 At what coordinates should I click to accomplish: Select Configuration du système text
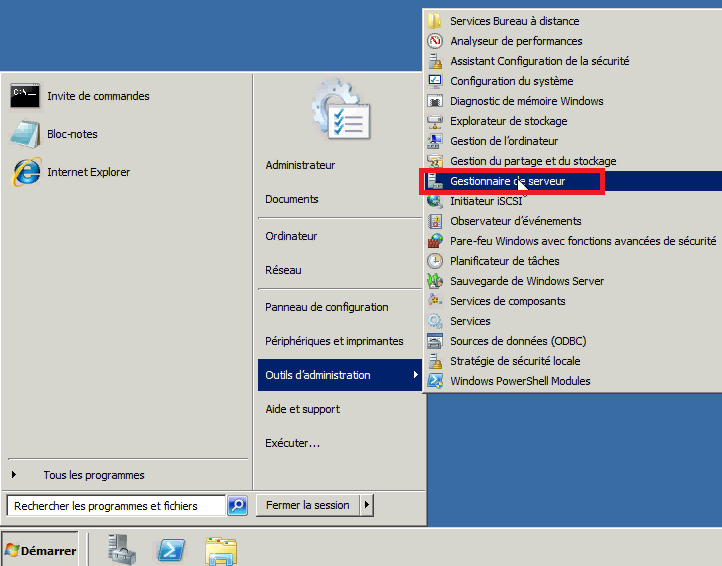(512, 81)
